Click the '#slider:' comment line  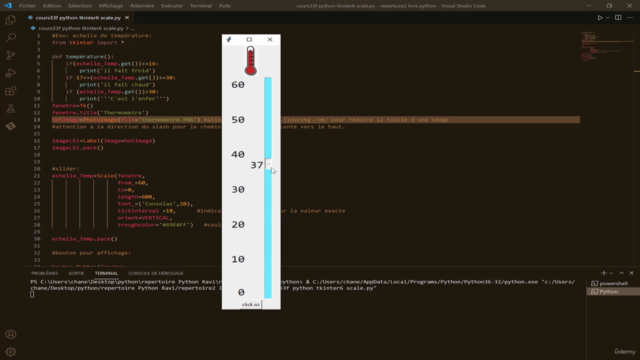[x=66, y=169]
